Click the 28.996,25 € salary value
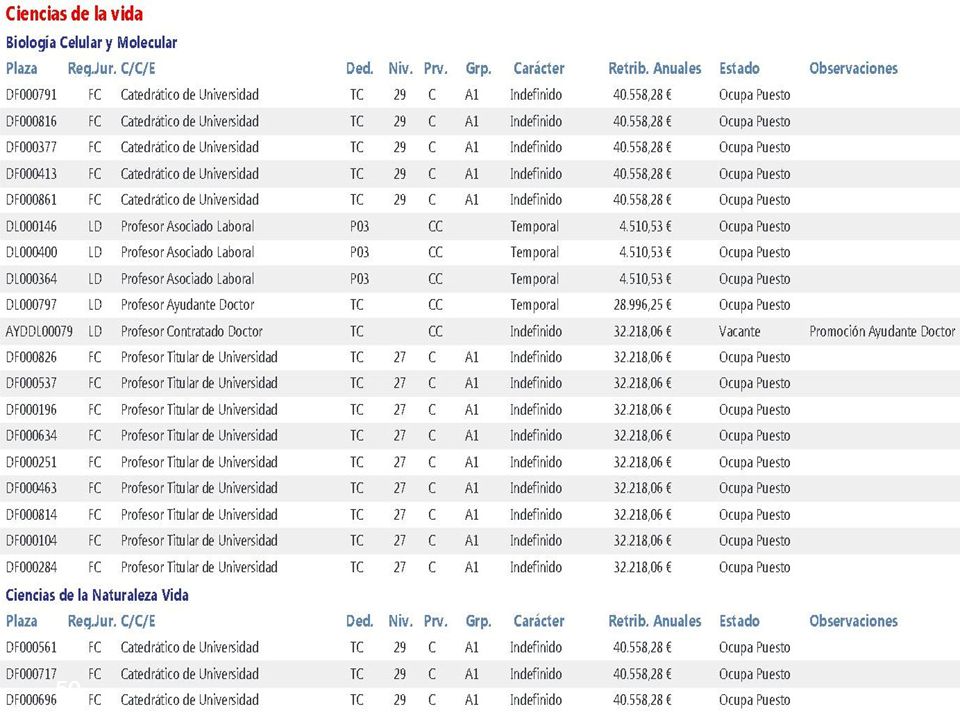The width and height of the screenshot is (960, 720). pyautogui.click(x=642, y=305)
